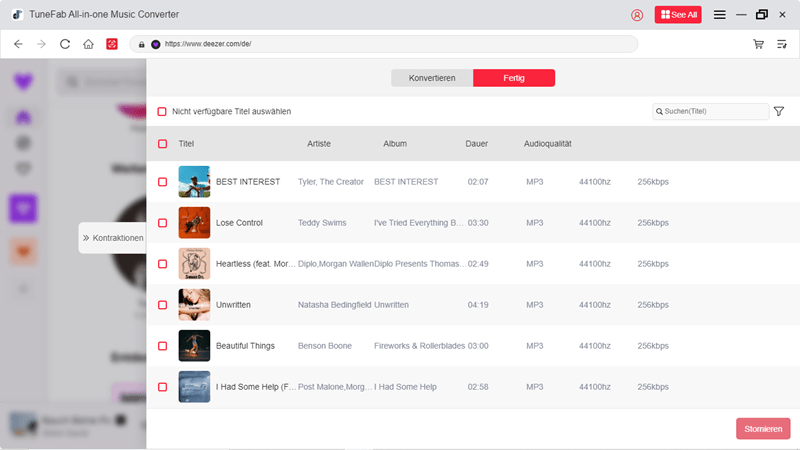Viewport: 800px width, 450px height.
Task: Click the Unwritten track title
Action: tap(233, 305)
